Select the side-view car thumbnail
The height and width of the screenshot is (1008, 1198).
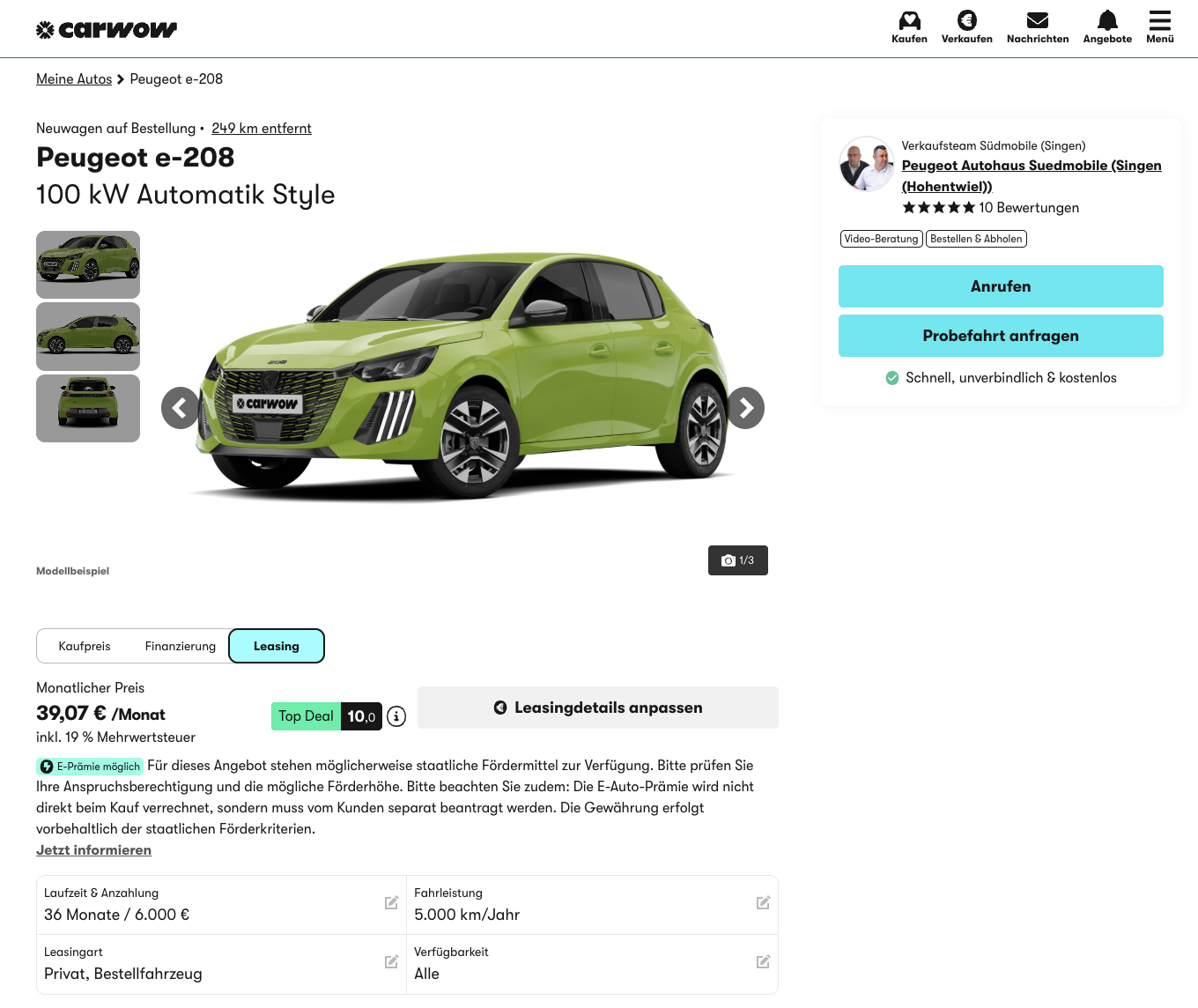point(88,337)
